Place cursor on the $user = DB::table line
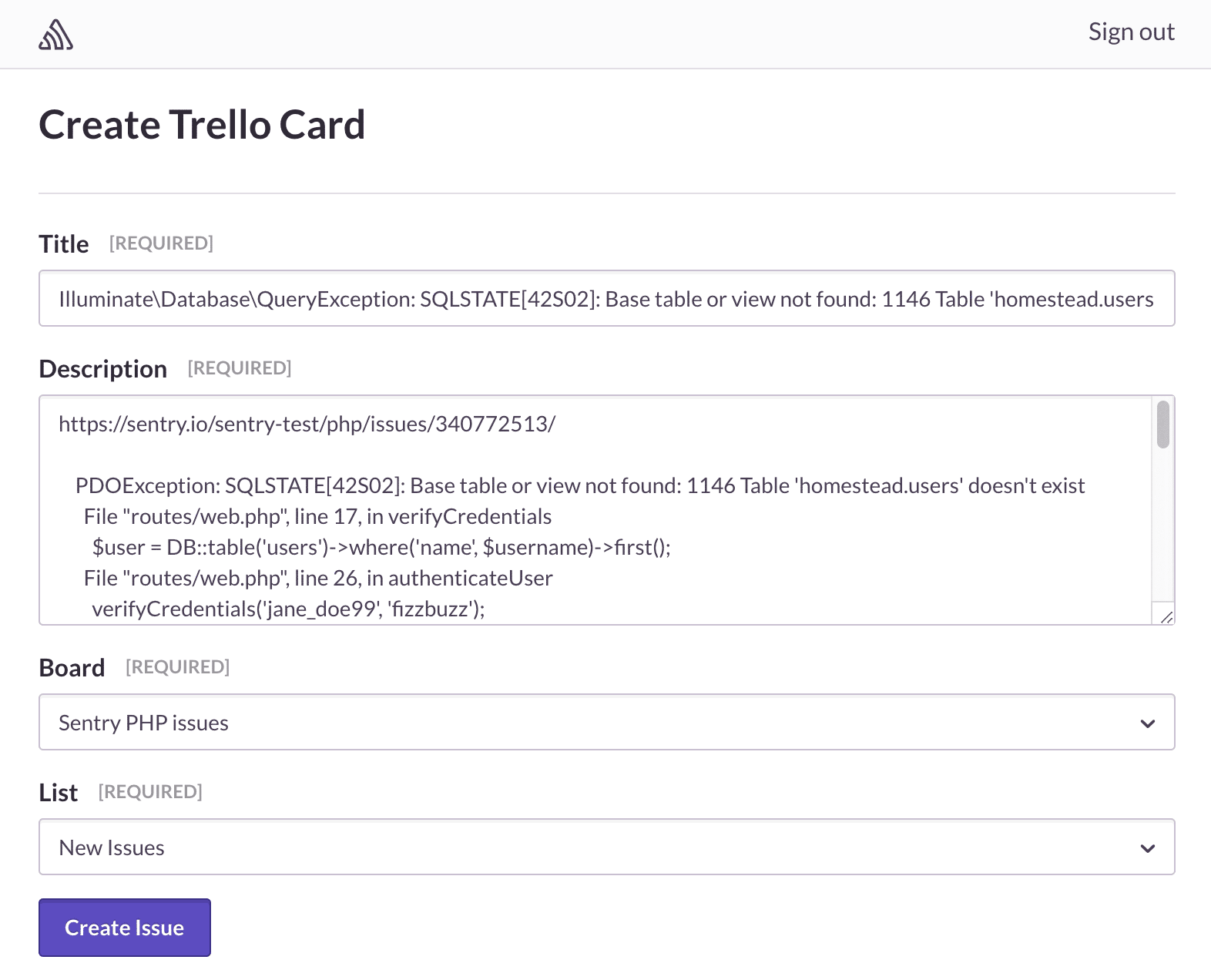This screenshot has height=980, width=1211. [x=381, y=548]
